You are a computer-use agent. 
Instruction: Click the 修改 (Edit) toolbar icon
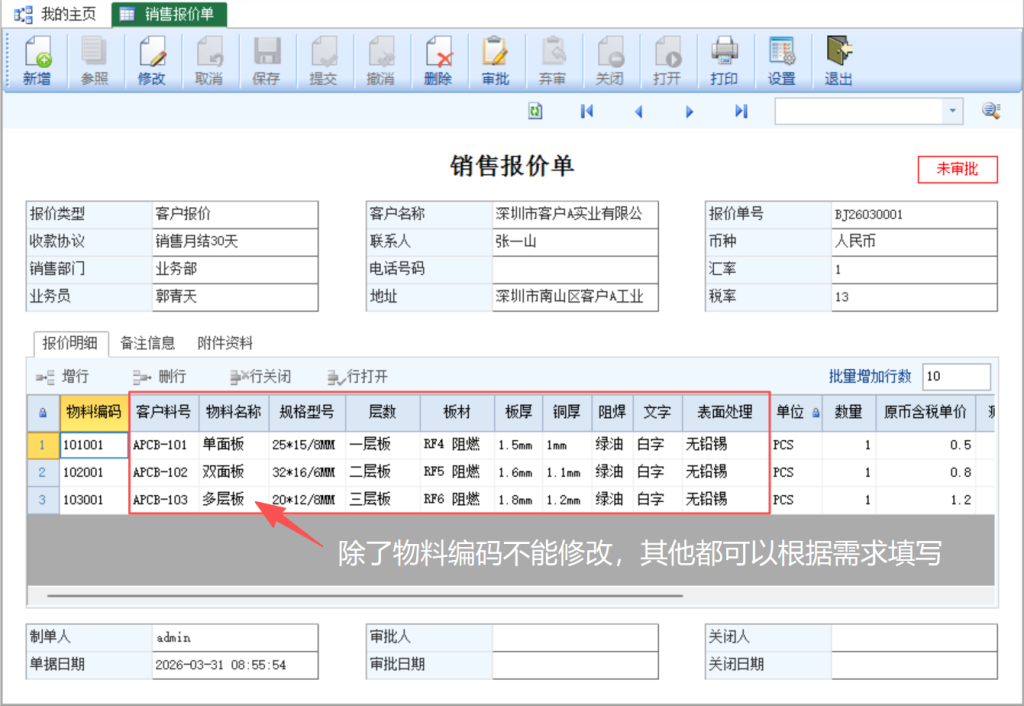coord(151,60)
